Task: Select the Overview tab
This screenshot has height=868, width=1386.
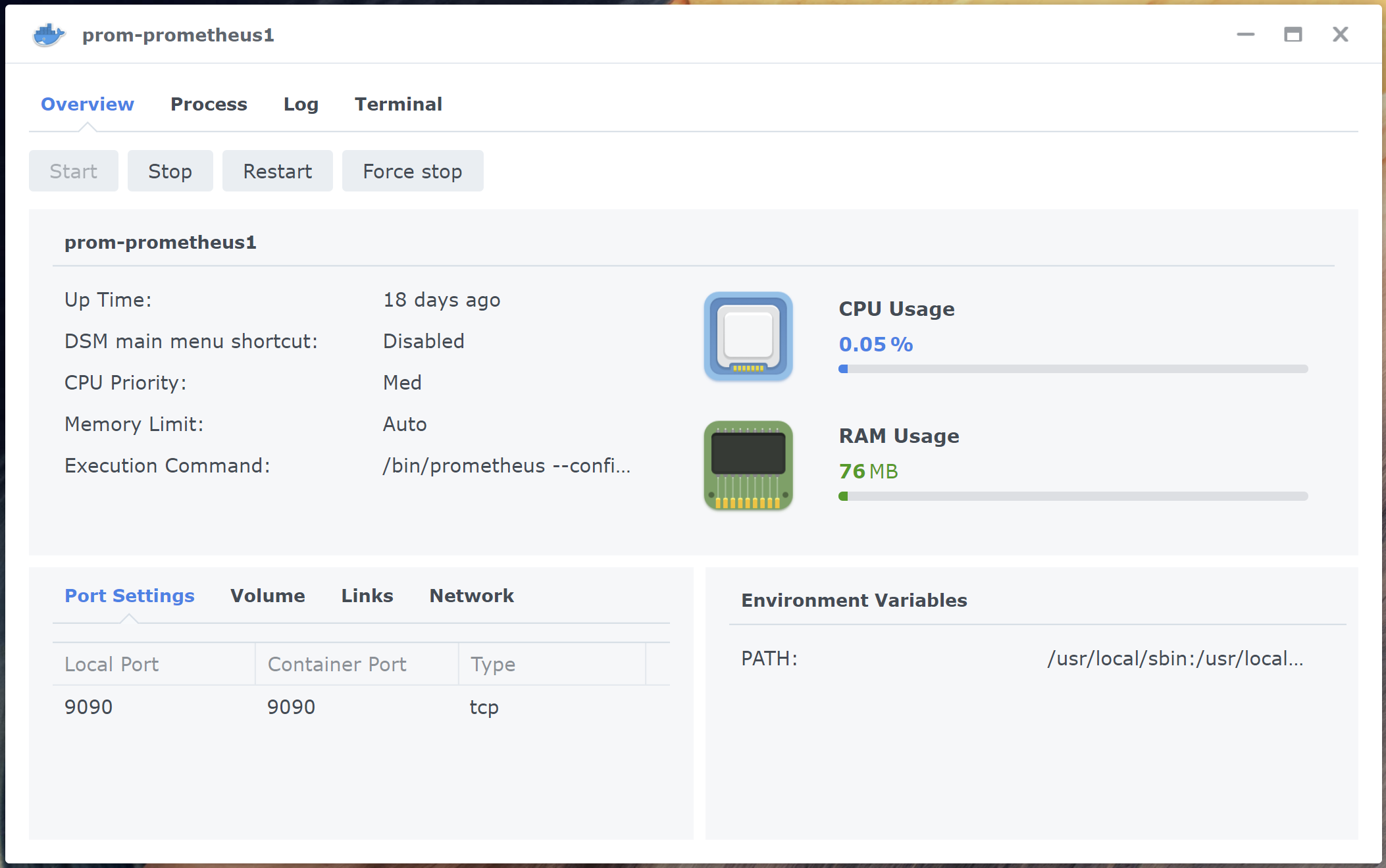Action: point(88,104)
